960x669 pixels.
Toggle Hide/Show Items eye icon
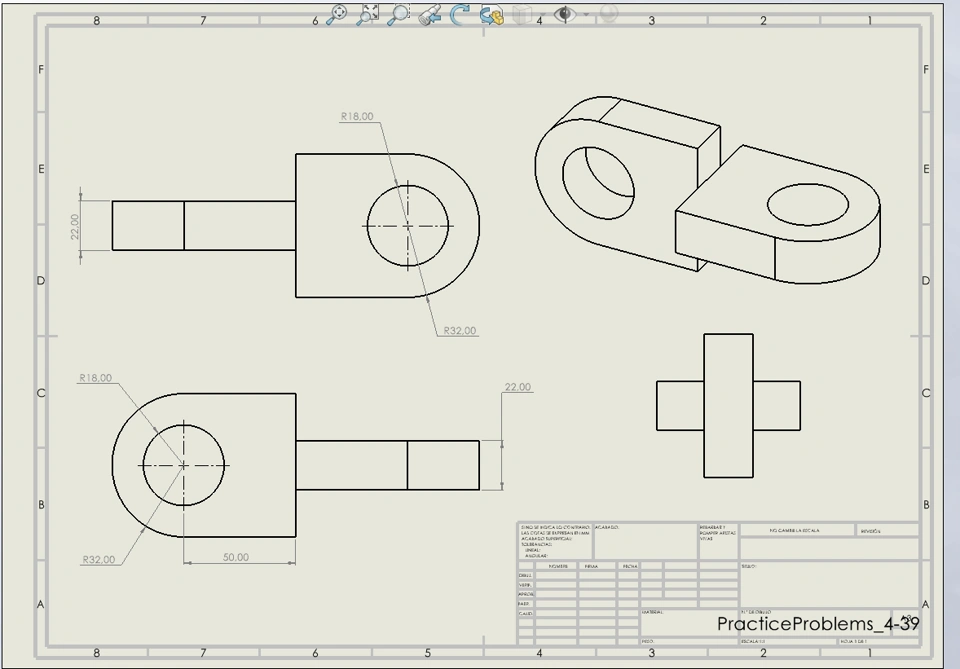click(564, 14)
